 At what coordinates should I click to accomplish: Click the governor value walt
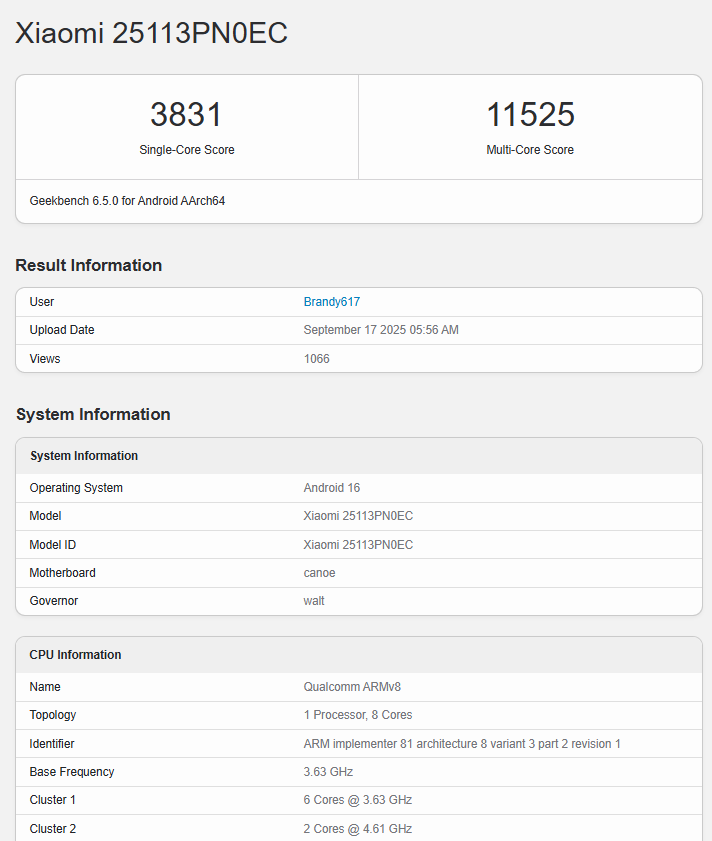[x=314, y=601]
